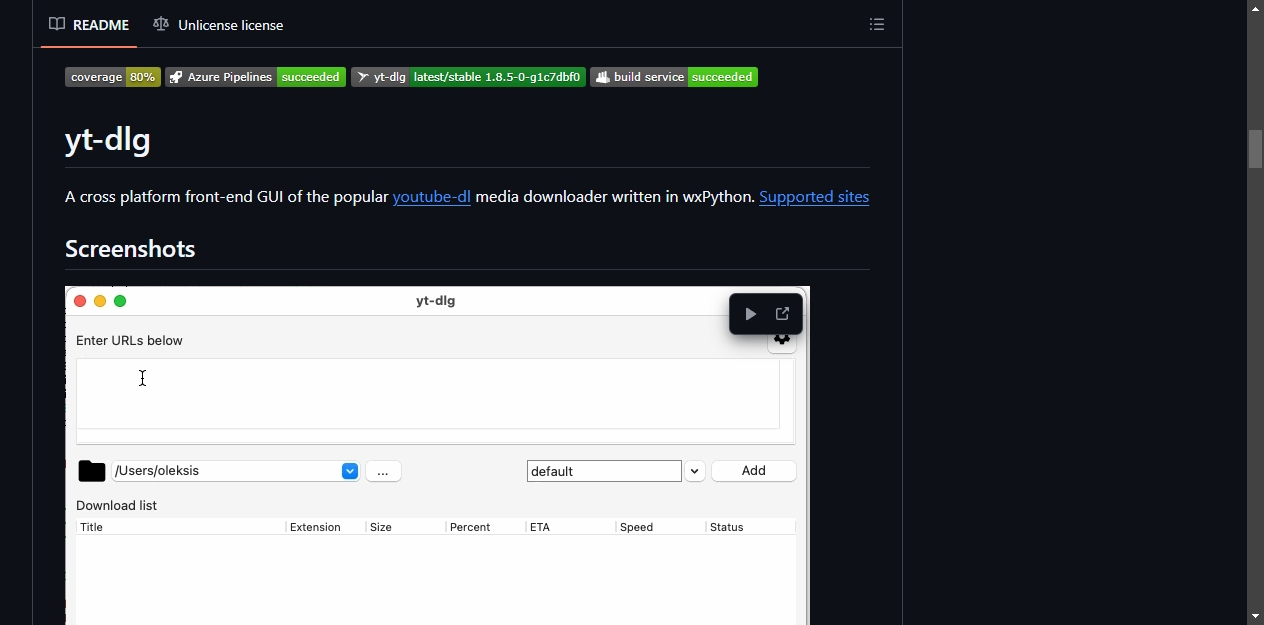Click the yt-dlg latest/stable snap badge
The image size is (1264, 625).
468,77
